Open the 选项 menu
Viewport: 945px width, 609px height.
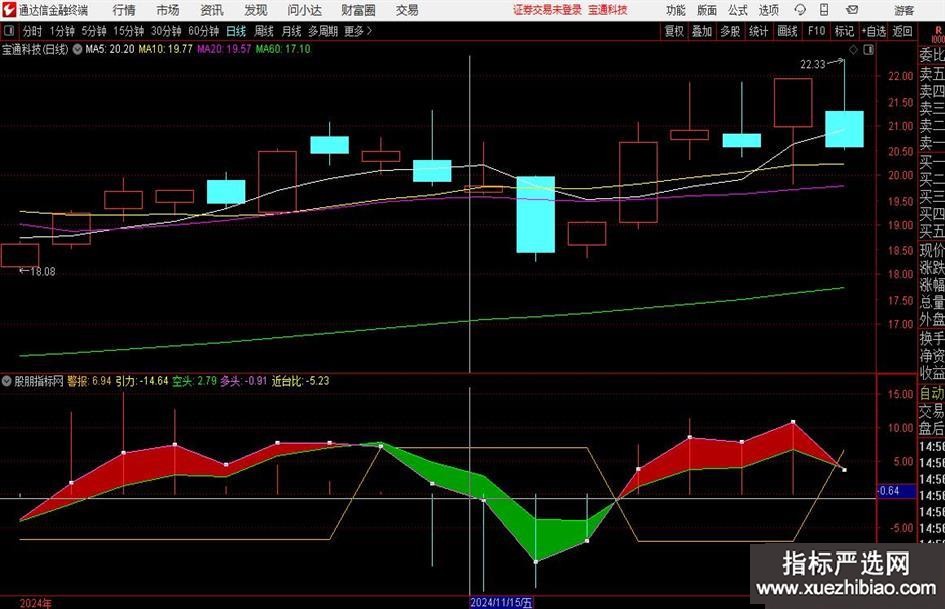click(x=768, y=10)
